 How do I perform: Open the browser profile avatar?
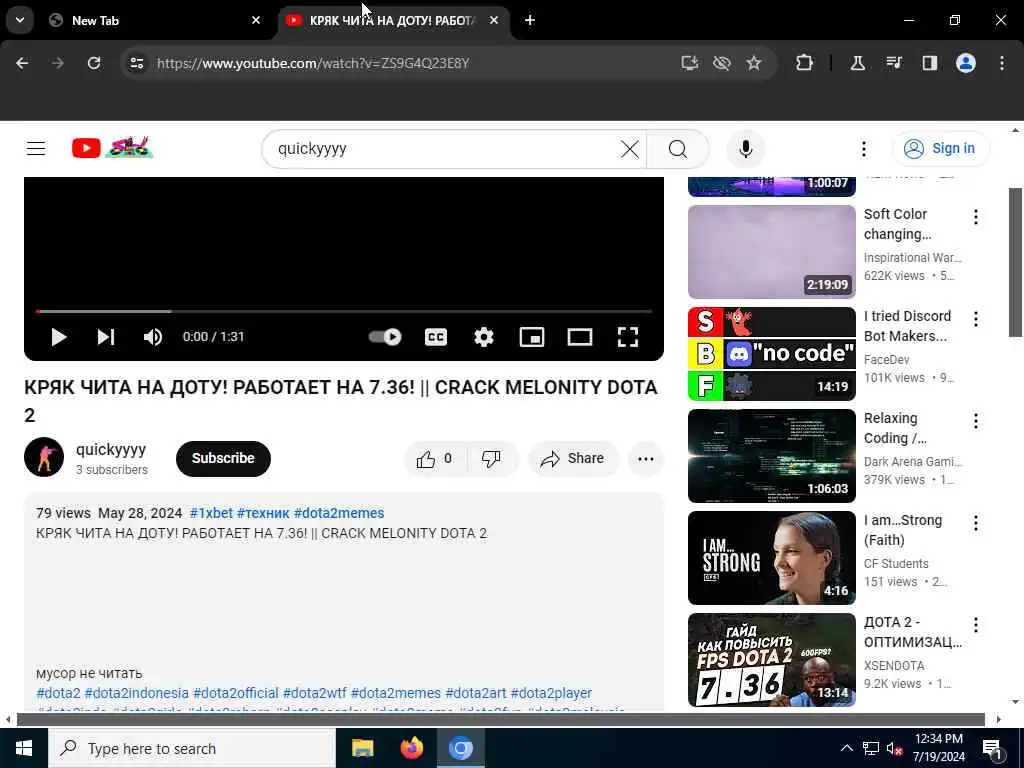point(966,63)
